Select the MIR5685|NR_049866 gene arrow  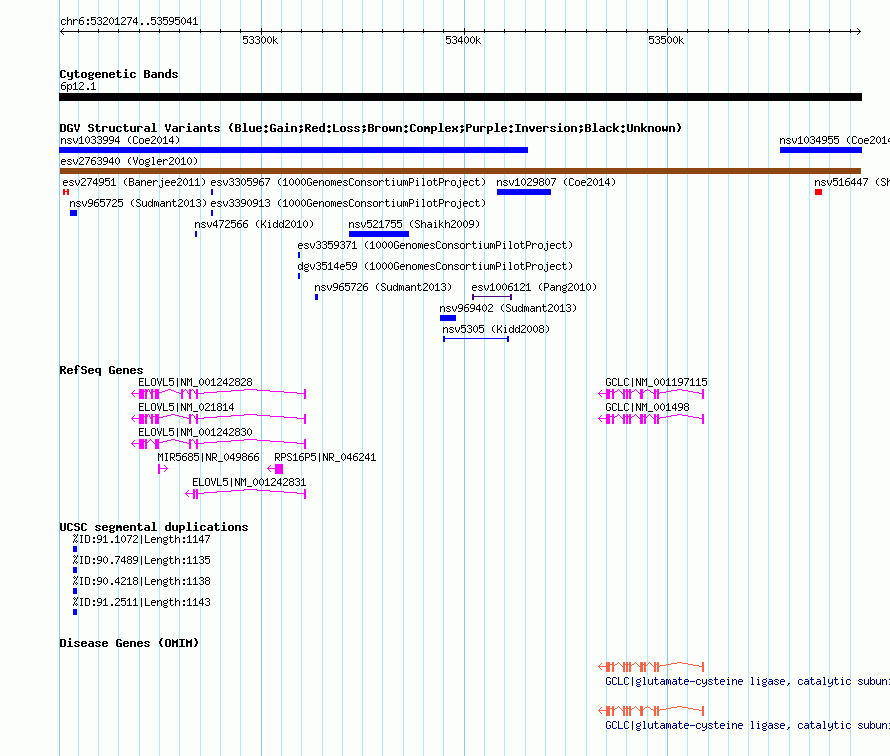click(x=163, y=469)
